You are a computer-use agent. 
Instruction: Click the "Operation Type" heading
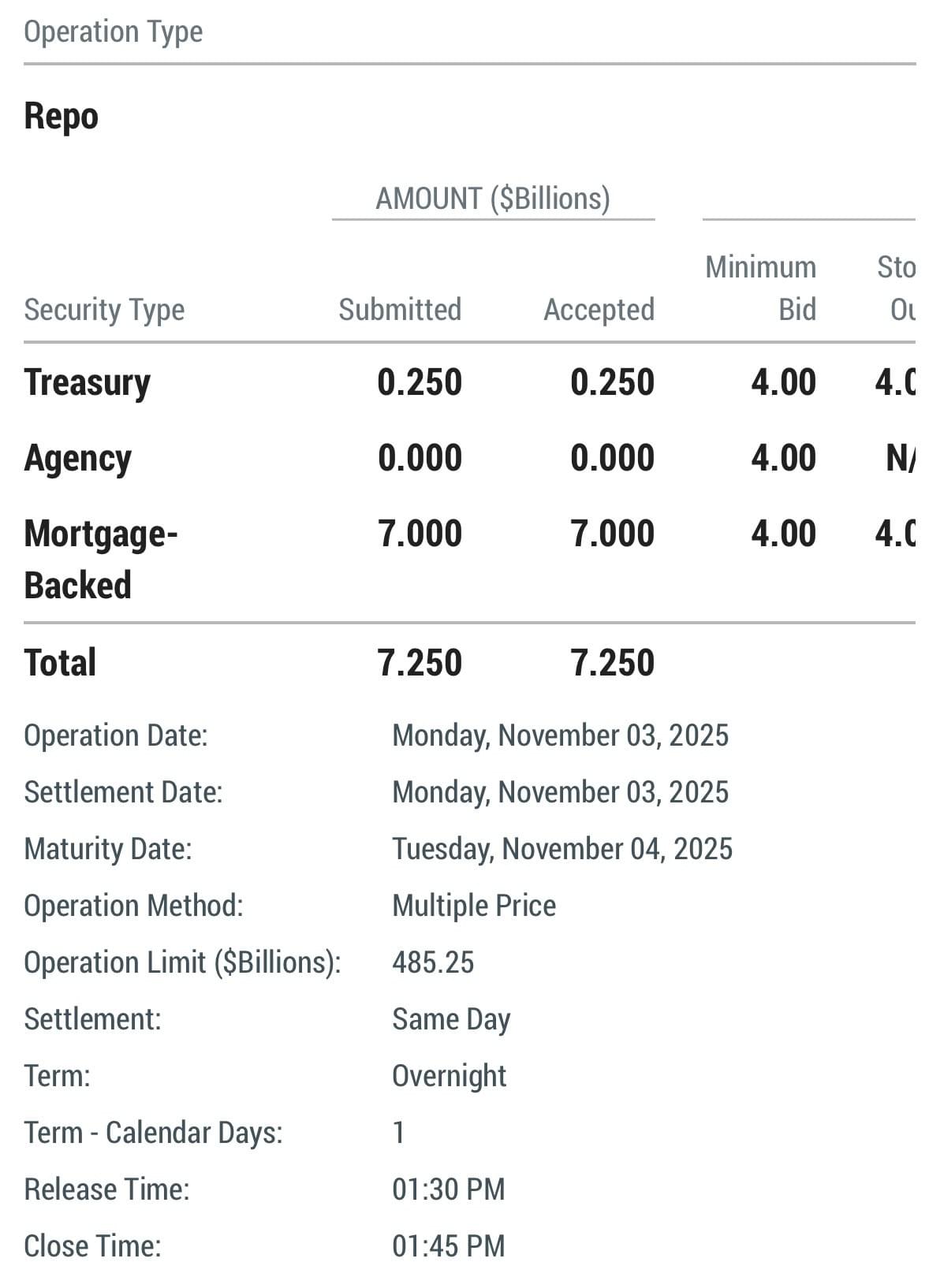point(113,32)
